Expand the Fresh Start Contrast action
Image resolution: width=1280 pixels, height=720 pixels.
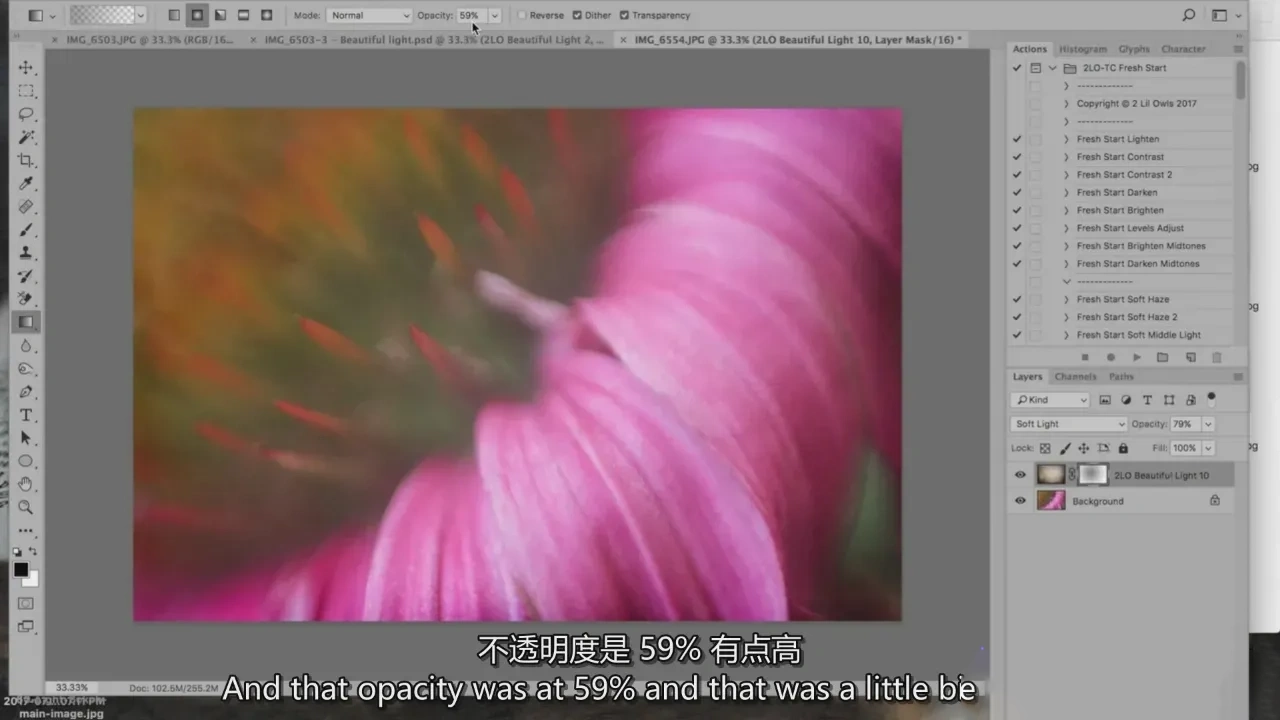coord(1066,157)
